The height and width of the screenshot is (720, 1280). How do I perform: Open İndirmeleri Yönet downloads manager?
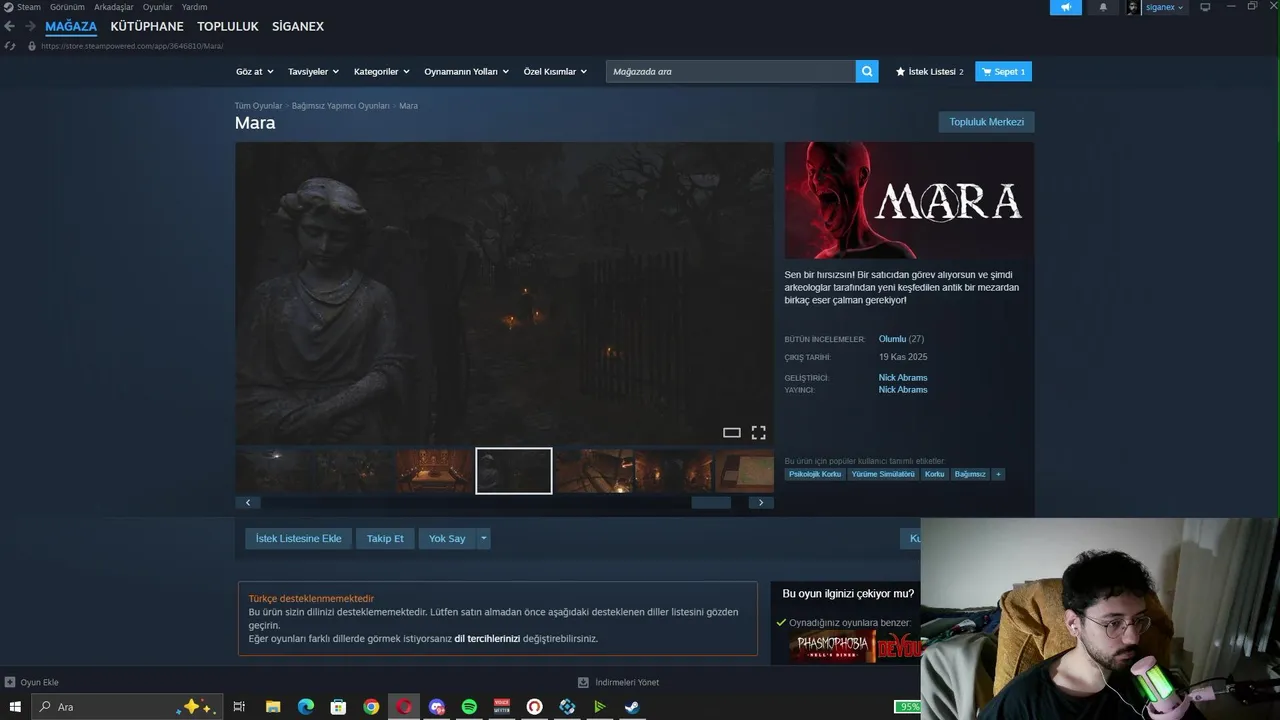click(619, 682)
